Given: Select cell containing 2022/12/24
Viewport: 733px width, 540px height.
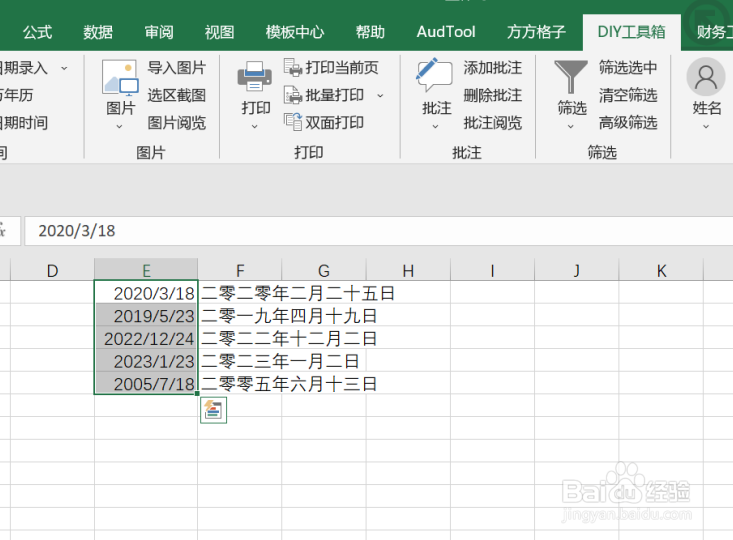Looking at the screenshot, I should (x=146, y=338).
